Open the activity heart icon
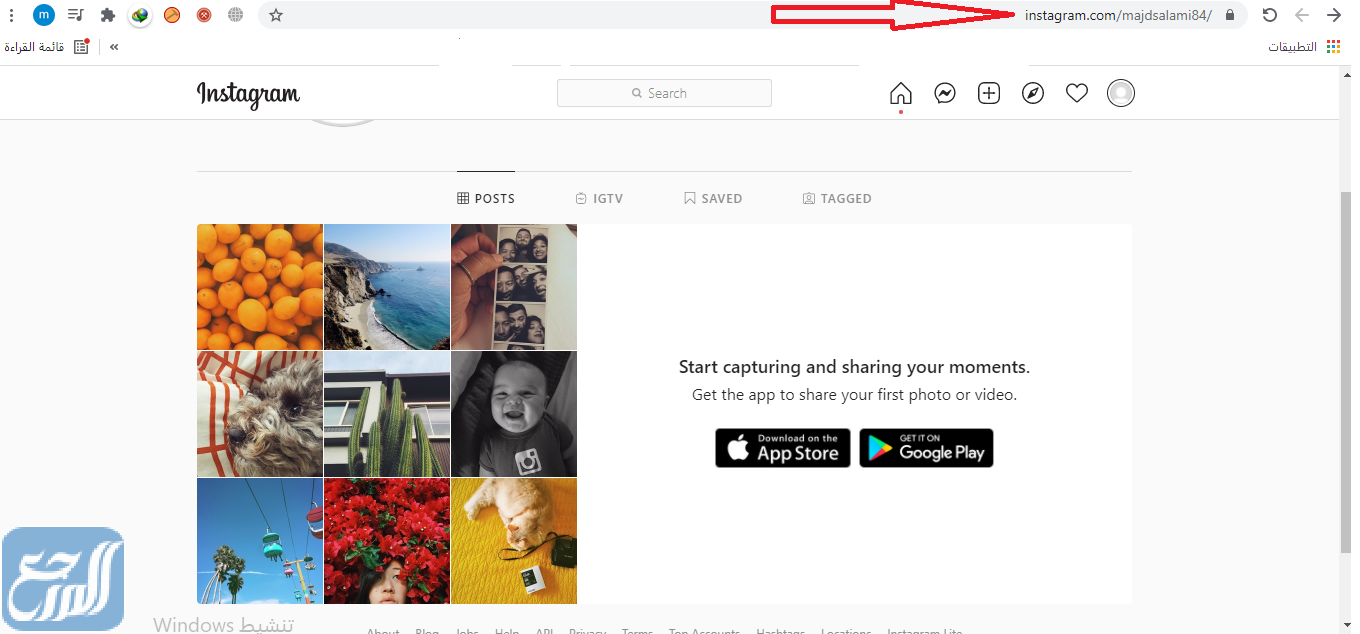The width and height of the screenshot is (1360, 634). [1077, 93]
